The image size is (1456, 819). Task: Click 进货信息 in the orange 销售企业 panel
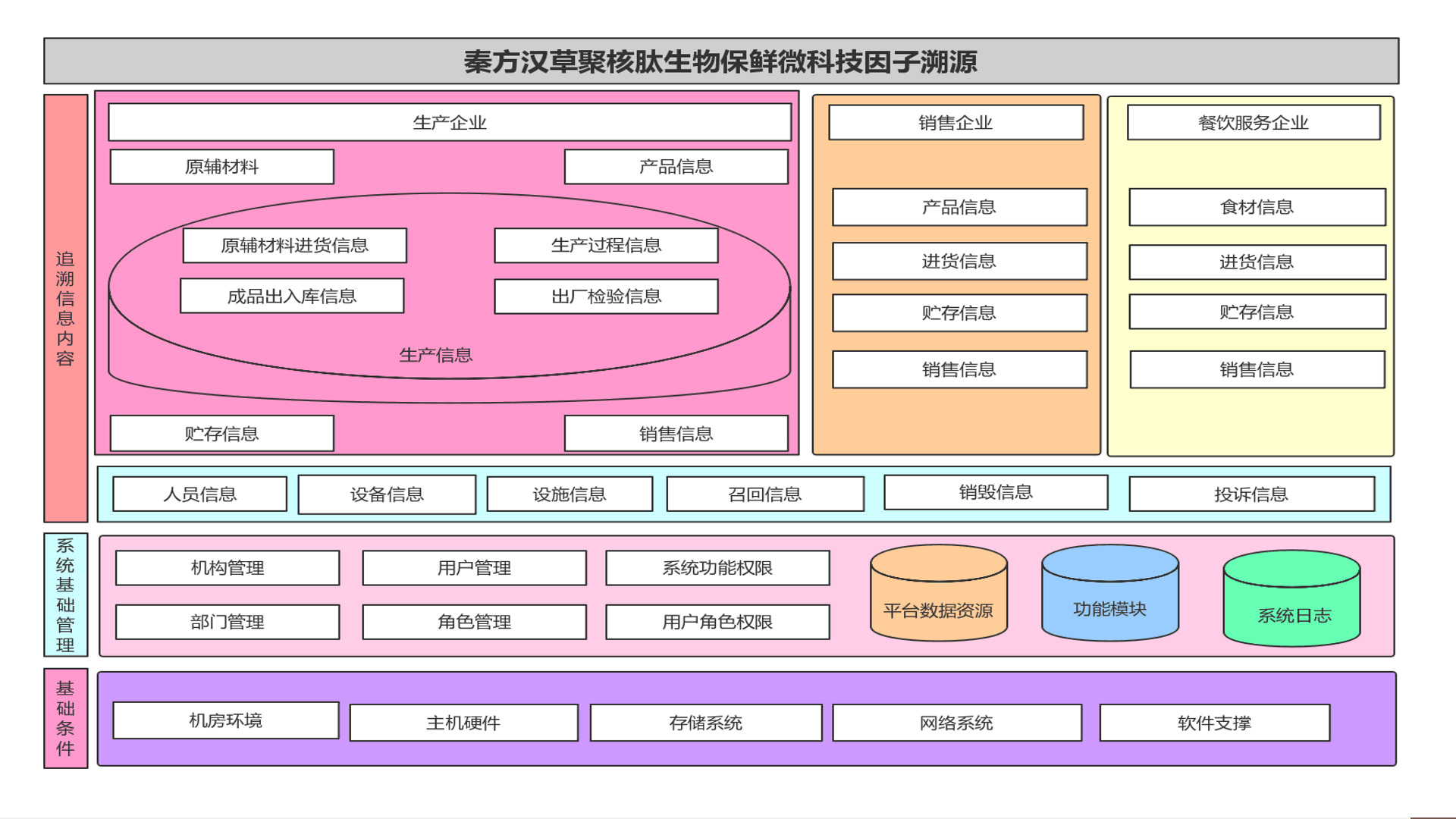[x=960, y=262]
